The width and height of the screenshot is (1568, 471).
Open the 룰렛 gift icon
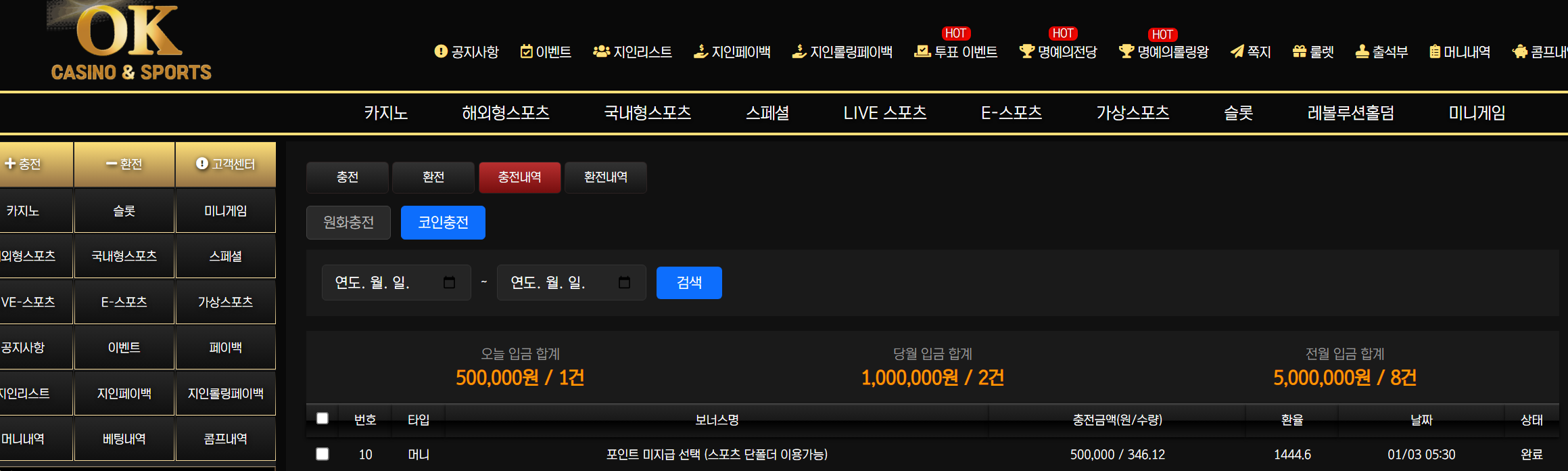[x=1299, y=51]
